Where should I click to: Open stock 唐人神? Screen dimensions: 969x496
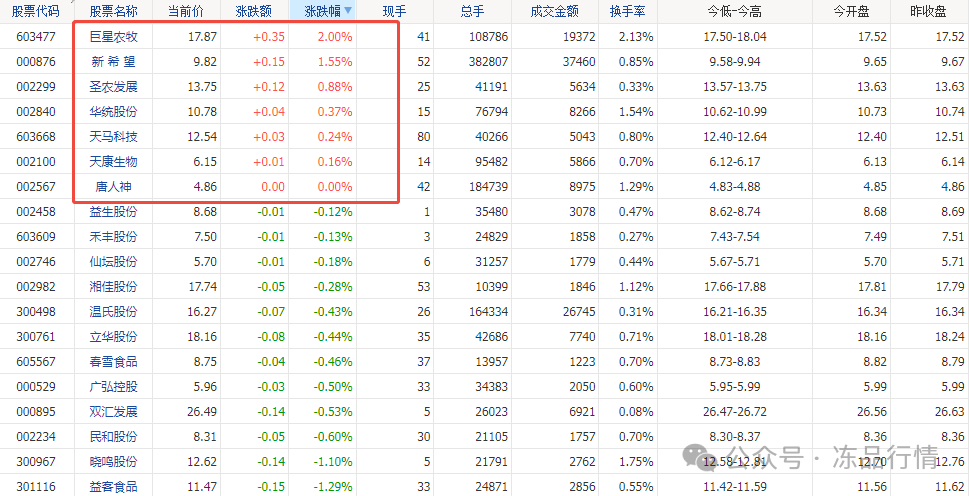click(x=113, y=187)
